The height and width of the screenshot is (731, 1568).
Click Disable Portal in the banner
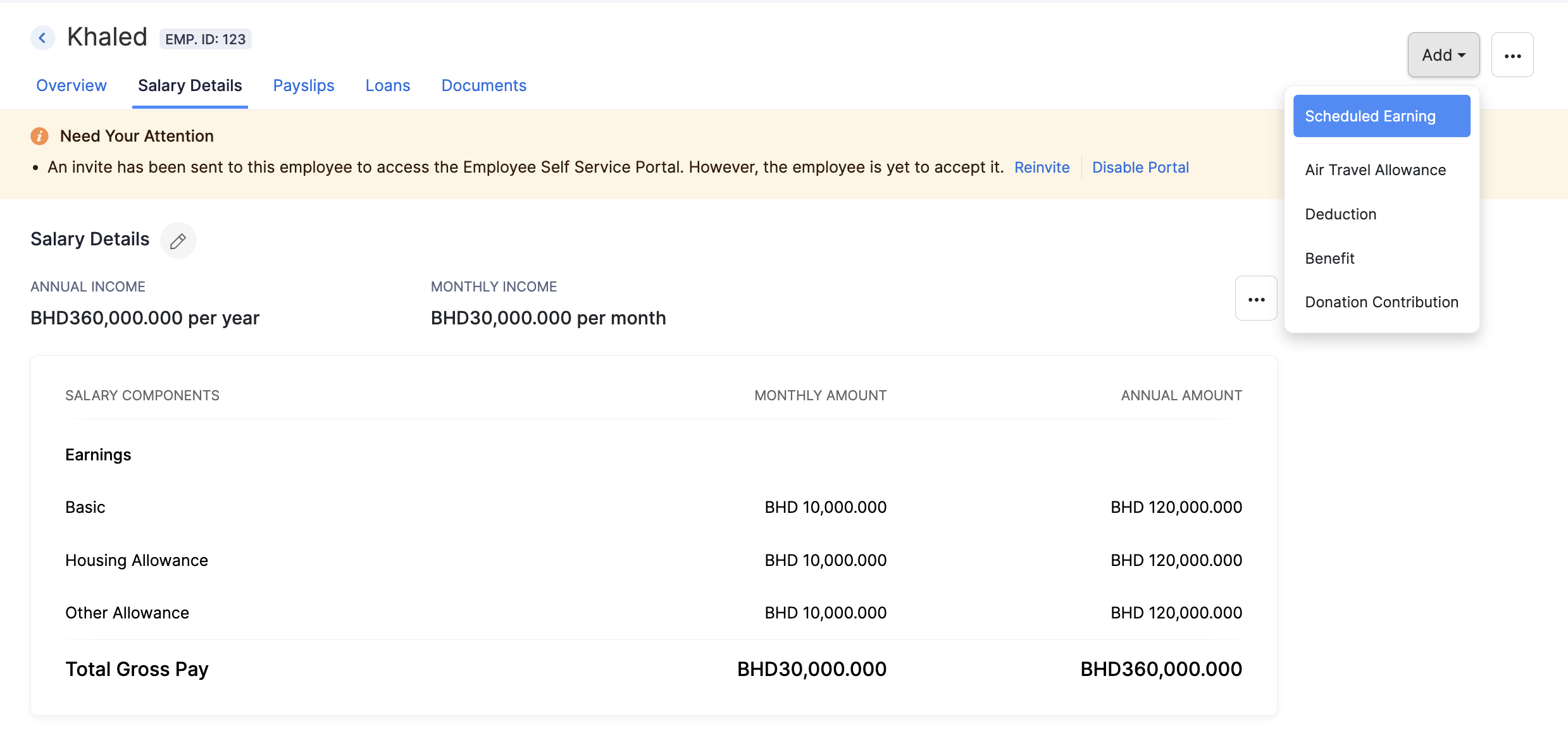[1140, 167]
